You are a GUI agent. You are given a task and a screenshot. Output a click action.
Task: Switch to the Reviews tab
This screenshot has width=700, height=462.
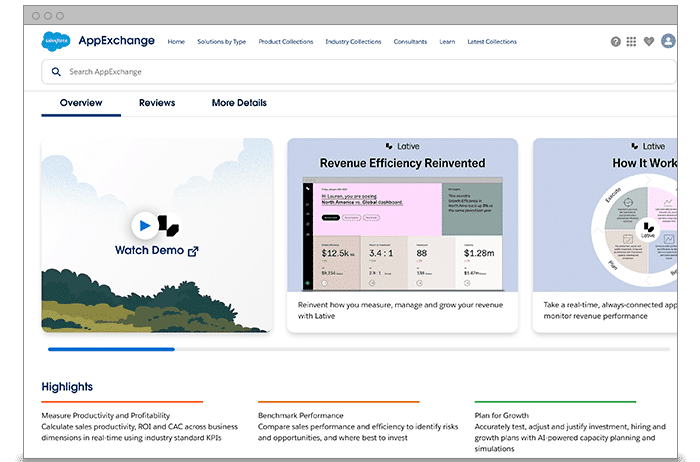[157, 103]
